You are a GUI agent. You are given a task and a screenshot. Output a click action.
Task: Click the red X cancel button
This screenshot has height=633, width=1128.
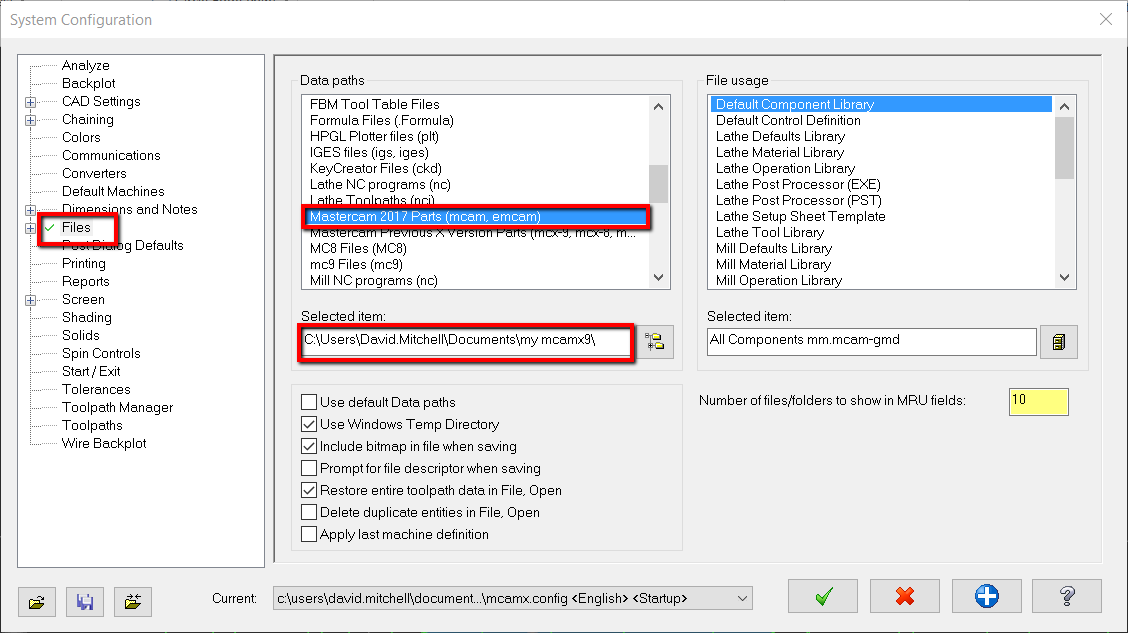(905, 596)
